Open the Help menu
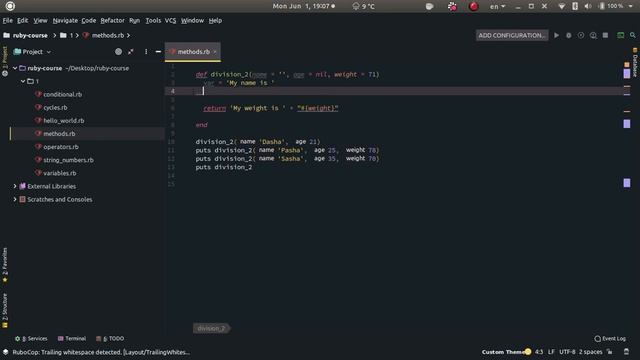This screenshot has height=360, width=640. tap(215, 20)
